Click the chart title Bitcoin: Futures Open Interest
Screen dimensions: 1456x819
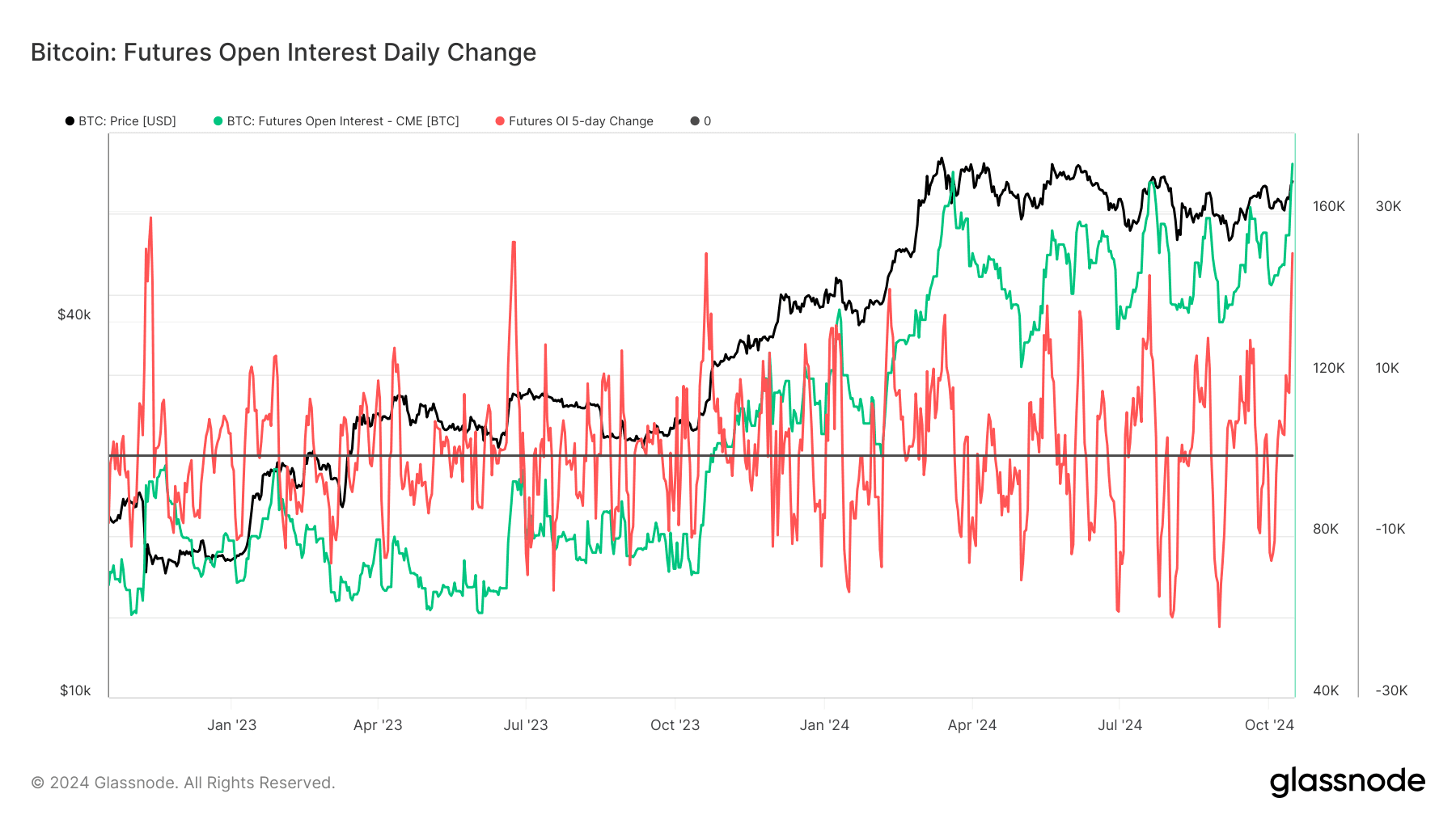283,53
